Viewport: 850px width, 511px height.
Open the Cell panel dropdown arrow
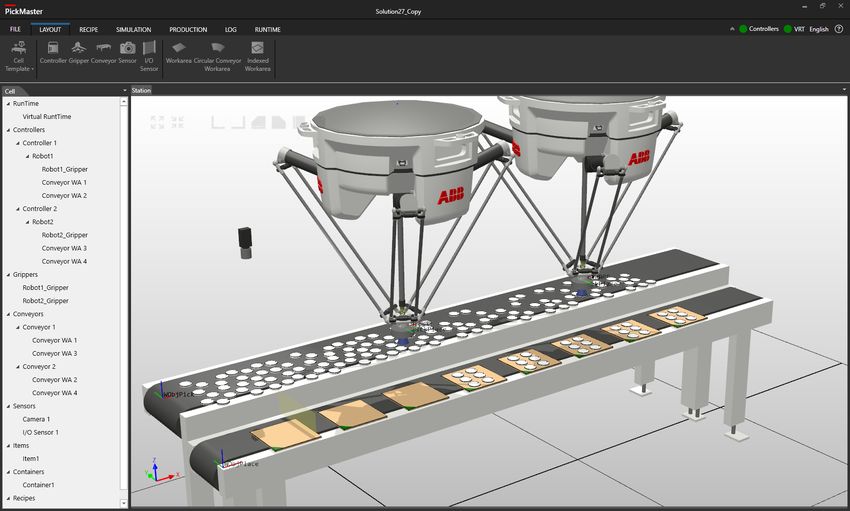click(125, 90)
